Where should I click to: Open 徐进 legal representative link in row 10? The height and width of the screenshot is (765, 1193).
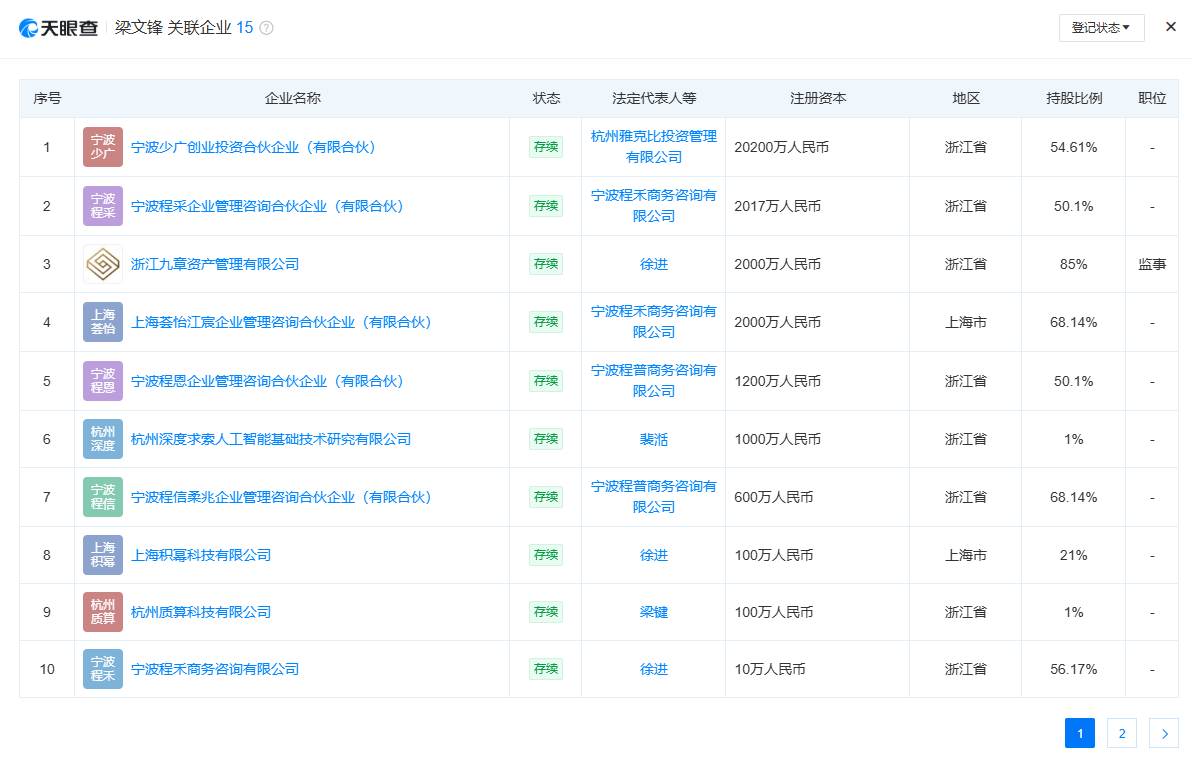click(x=654, y=669)
